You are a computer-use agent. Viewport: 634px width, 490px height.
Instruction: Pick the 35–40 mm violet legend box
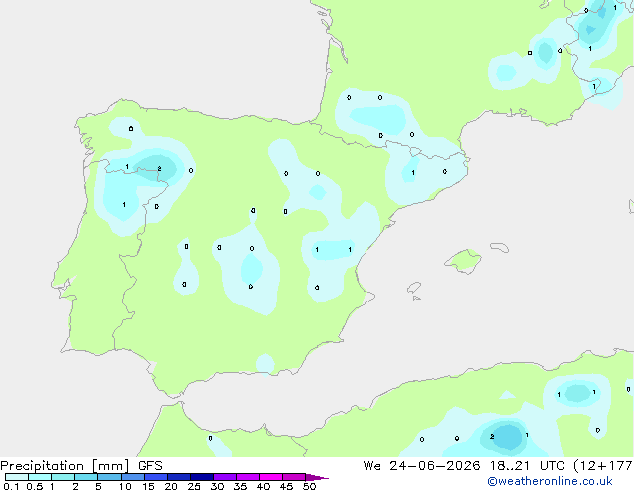click(x=248, y=477)
